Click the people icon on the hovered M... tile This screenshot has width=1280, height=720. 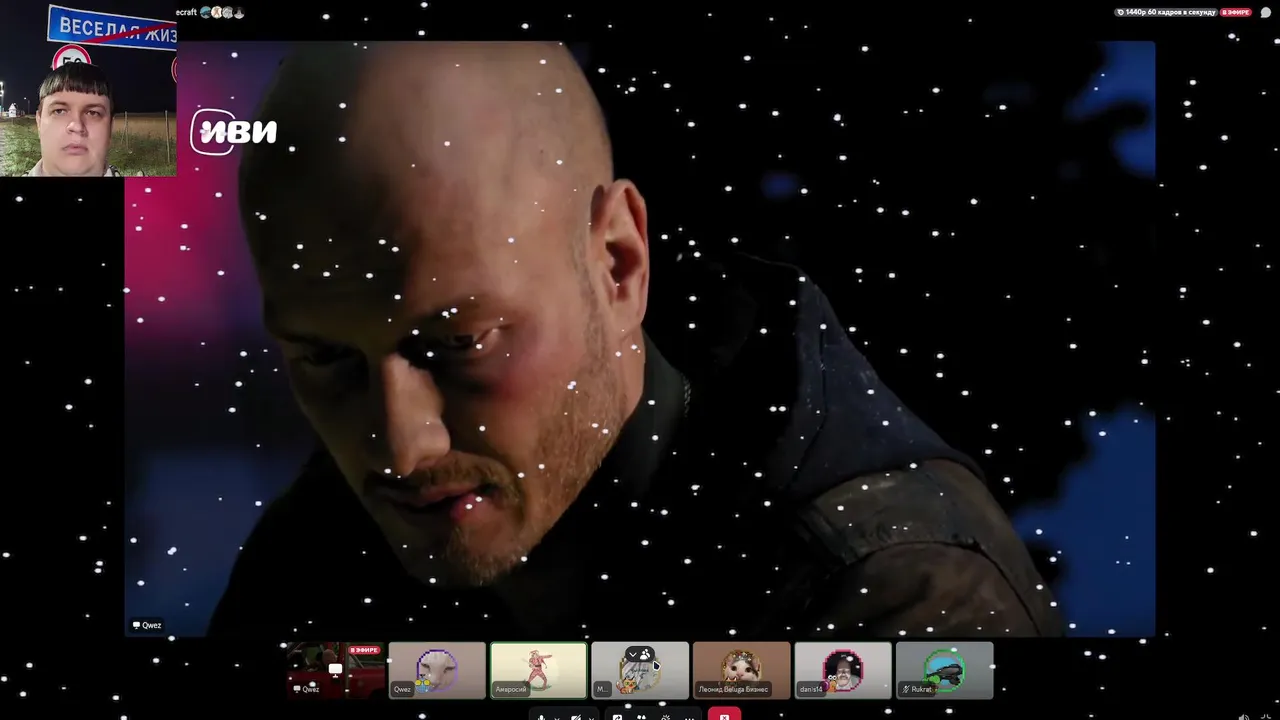(x=645, y=655)
